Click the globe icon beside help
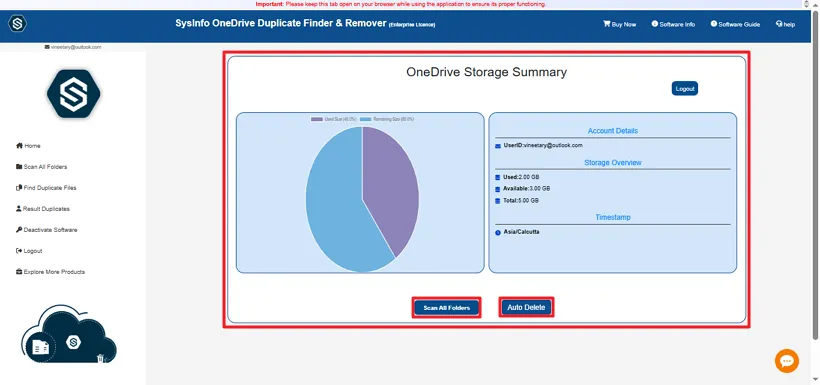Viewport: 820px width, 385px height. (779, 24)
